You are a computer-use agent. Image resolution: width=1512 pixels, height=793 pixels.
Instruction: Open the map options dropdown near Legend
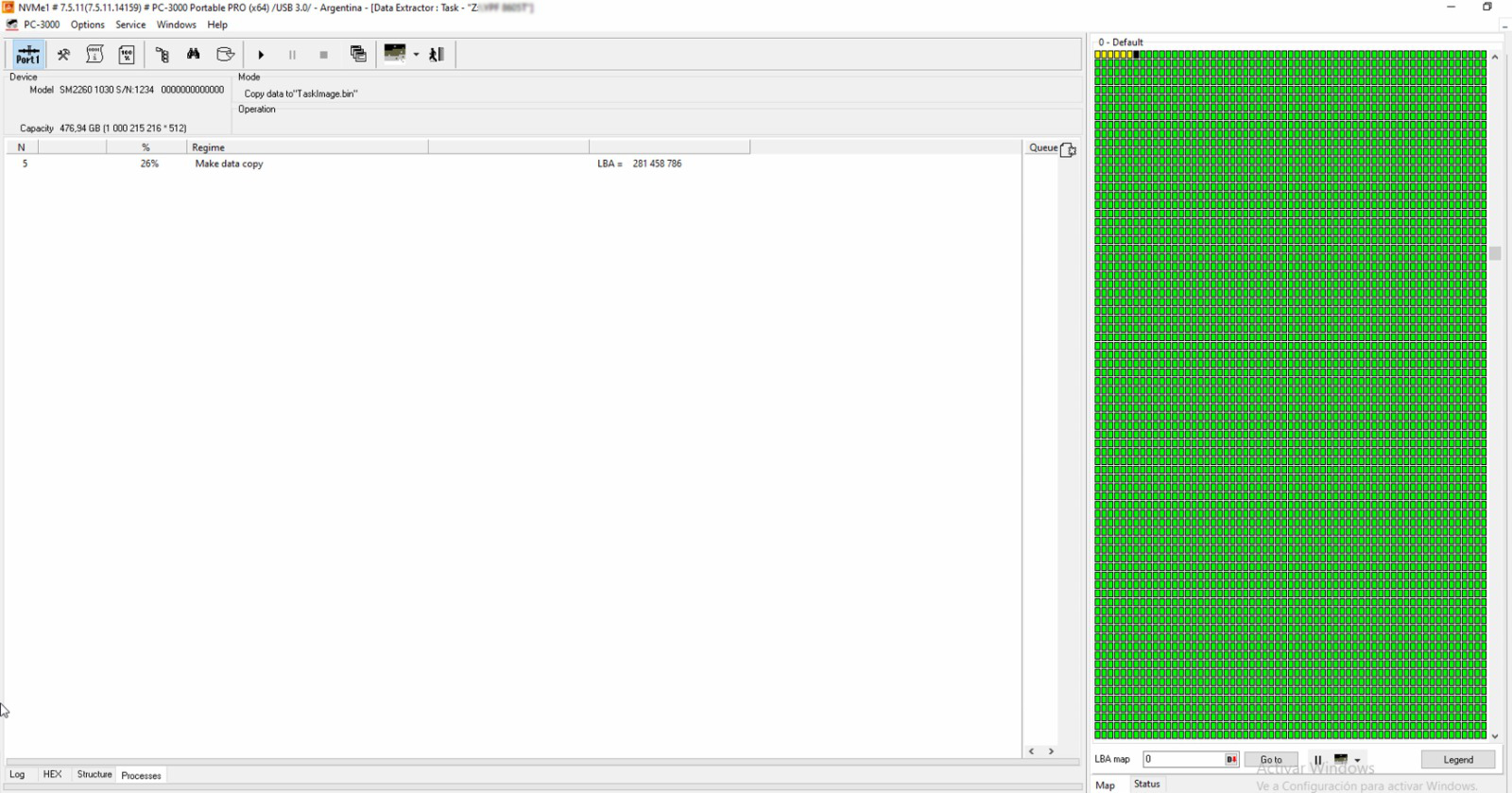[1357, 760]
